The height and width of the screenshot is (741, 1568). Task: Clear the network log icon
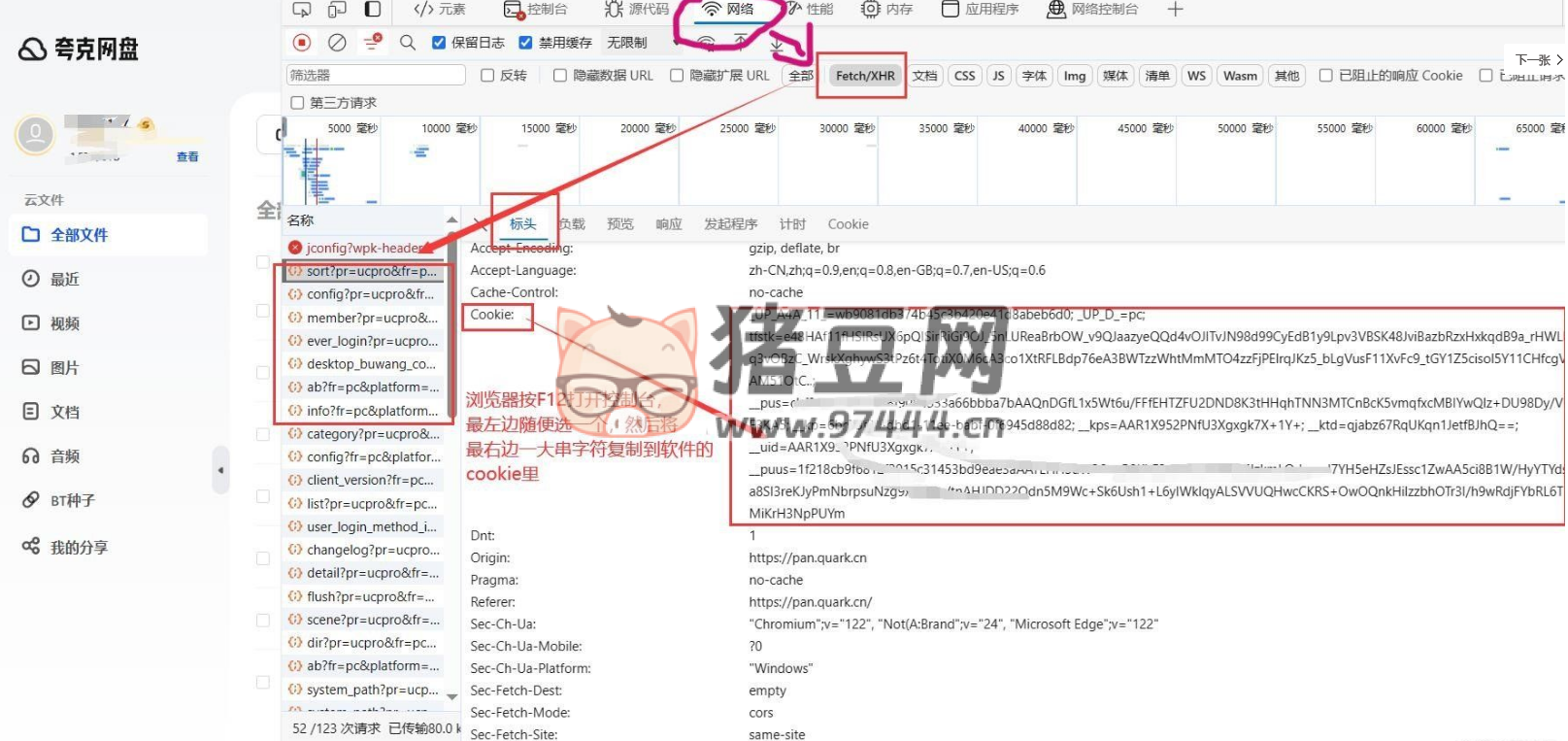tap(337, 42)
